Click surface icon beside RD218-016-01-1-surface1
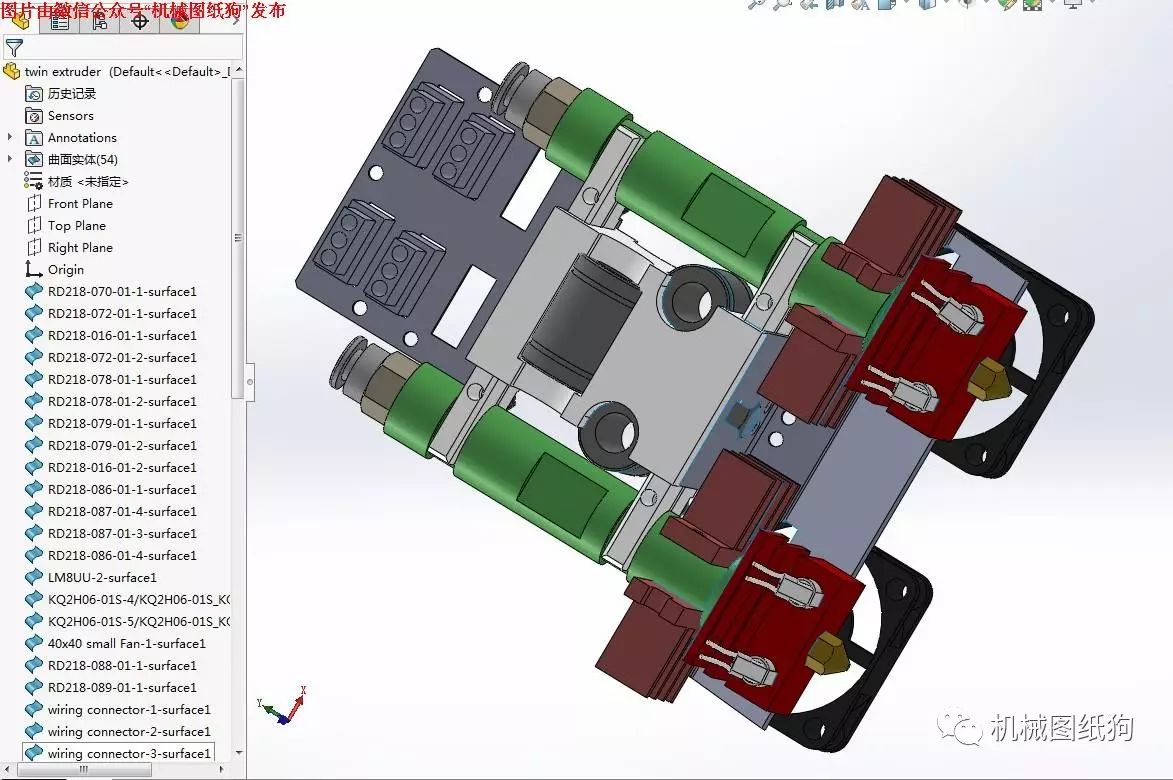 34,335
